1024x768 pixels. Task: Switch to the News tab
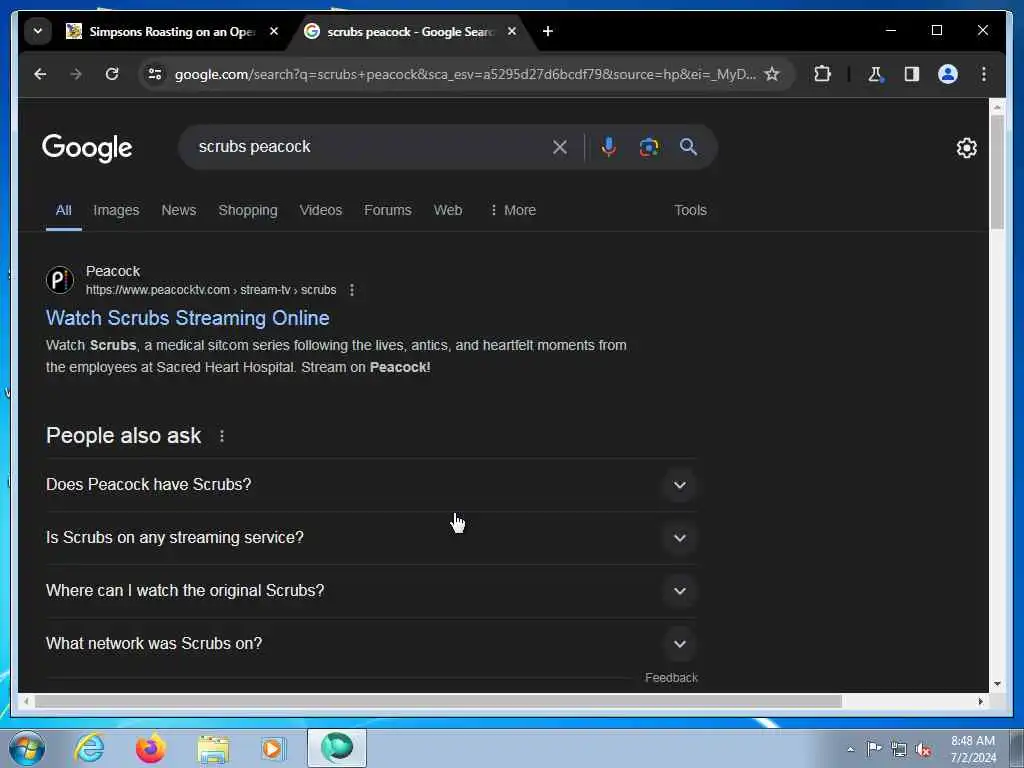179,210
